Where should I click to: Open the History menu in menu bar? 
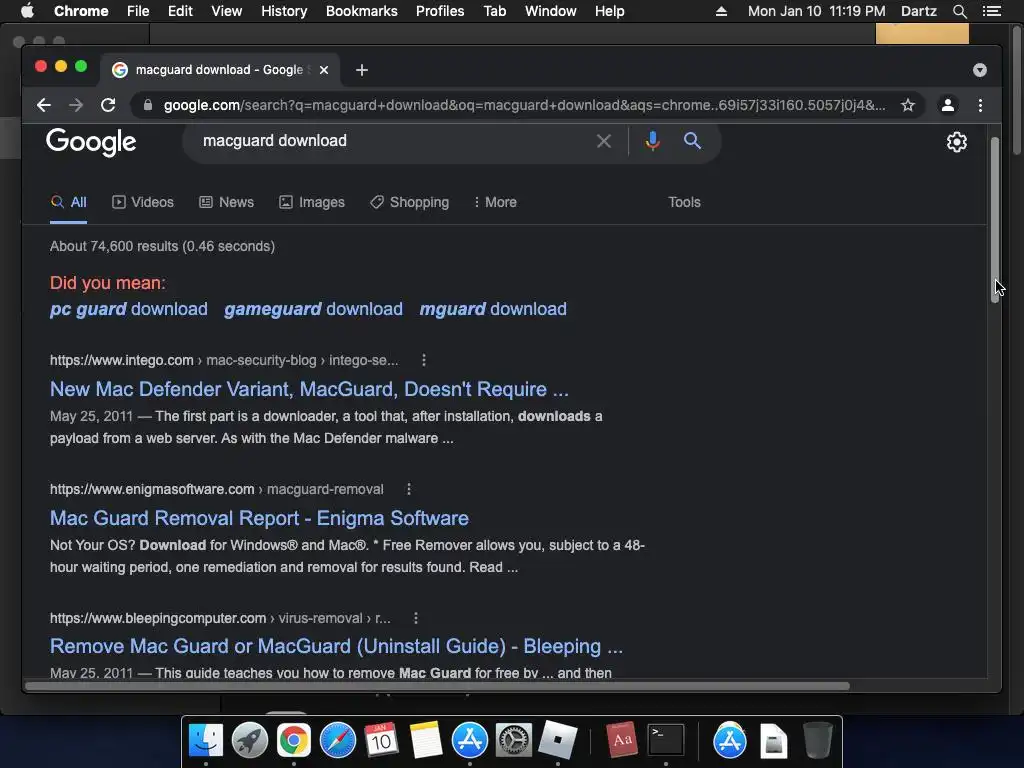(284, 11)
